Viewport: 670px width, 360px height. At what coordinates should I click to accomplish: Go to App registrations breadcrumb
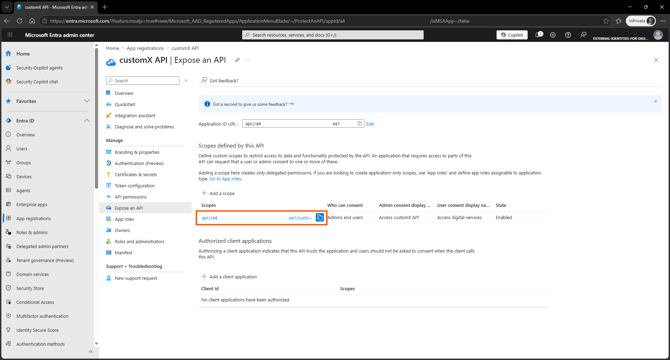[145, 48]
